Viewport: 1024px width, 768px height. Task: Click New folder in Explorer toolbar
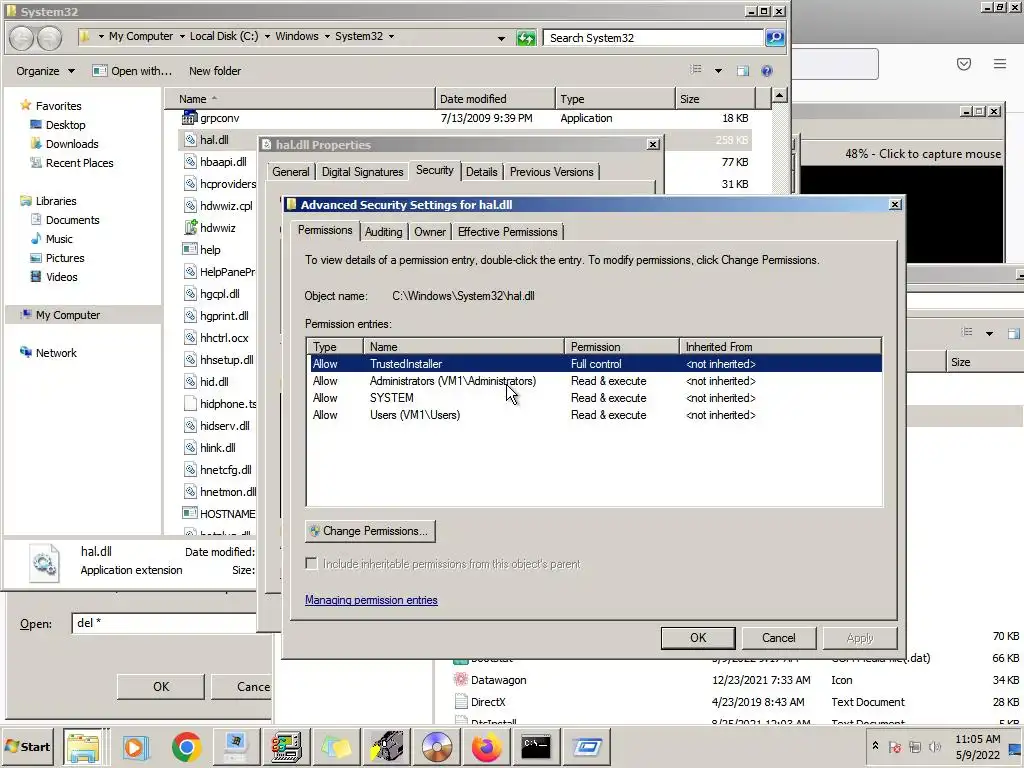[x=215, y=71]
